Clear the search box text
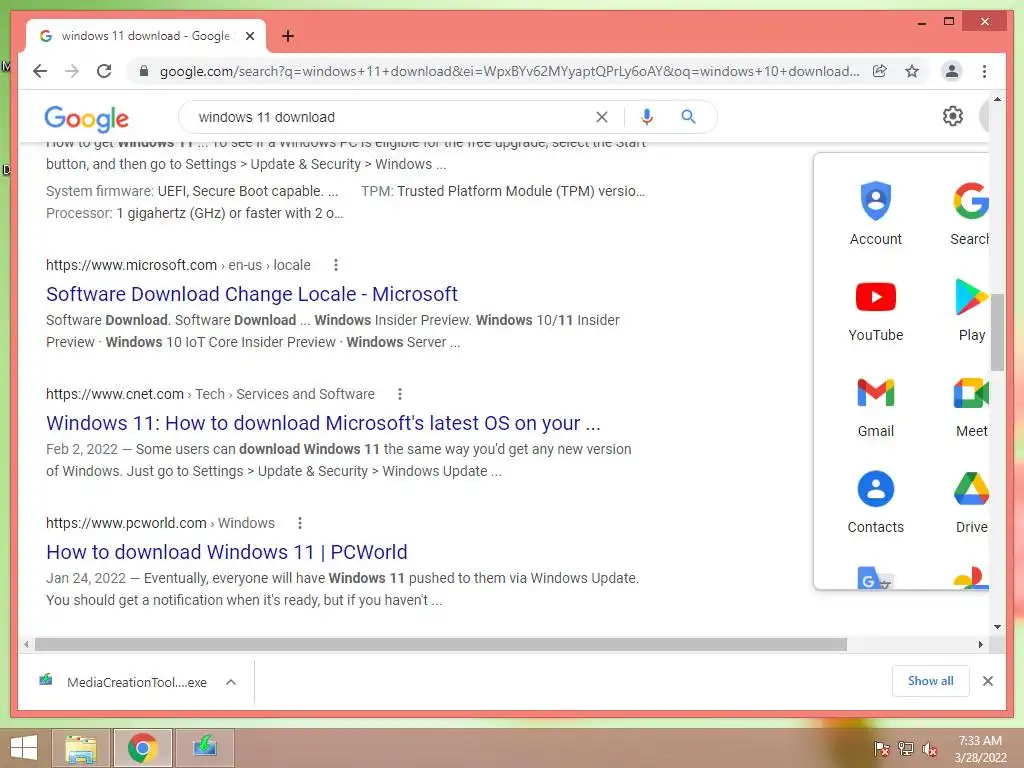Screen dimensions: 1024x768 point(601,117)
